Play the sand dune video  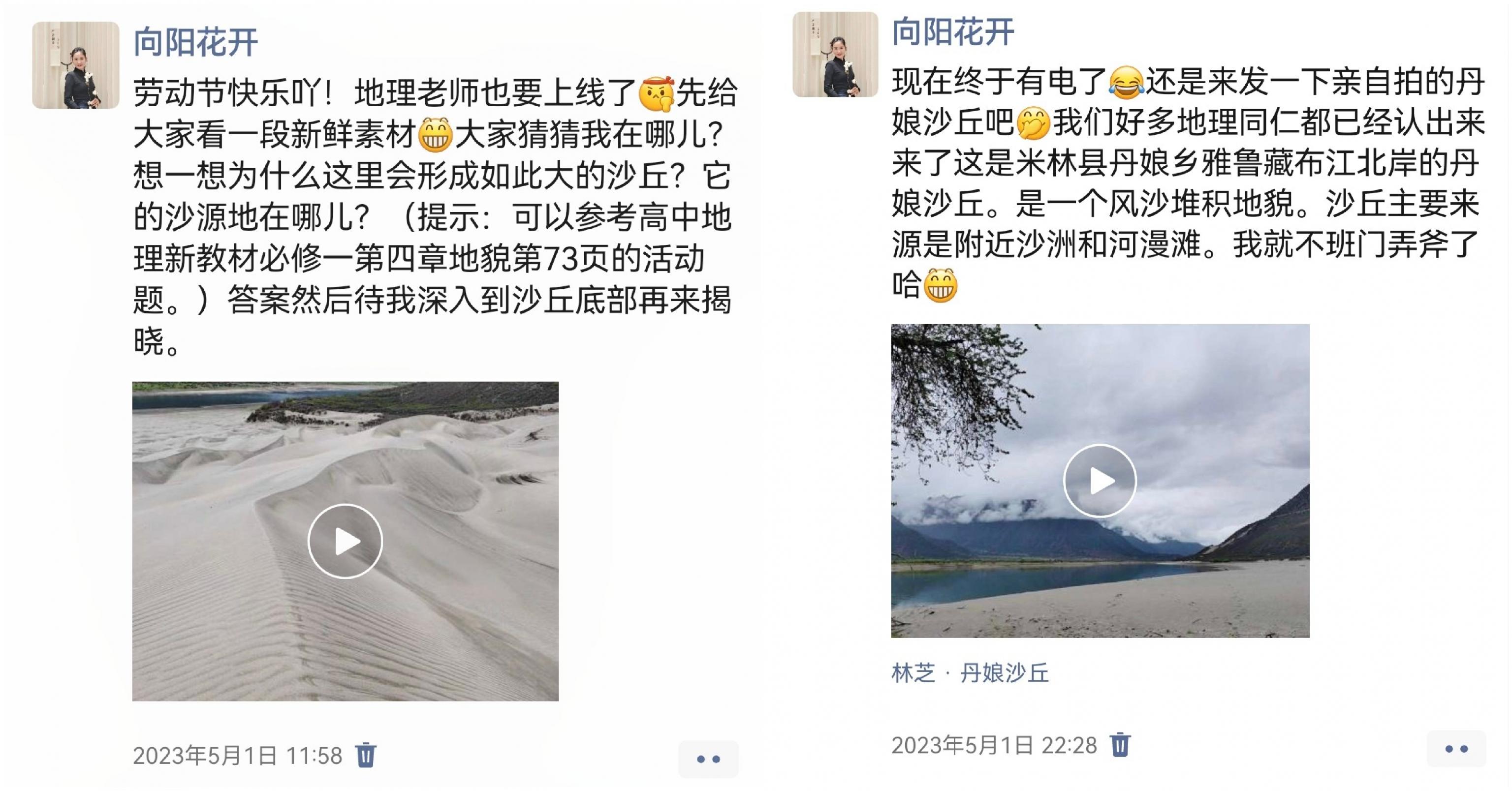pyautogui.click(x=345, y=541)
